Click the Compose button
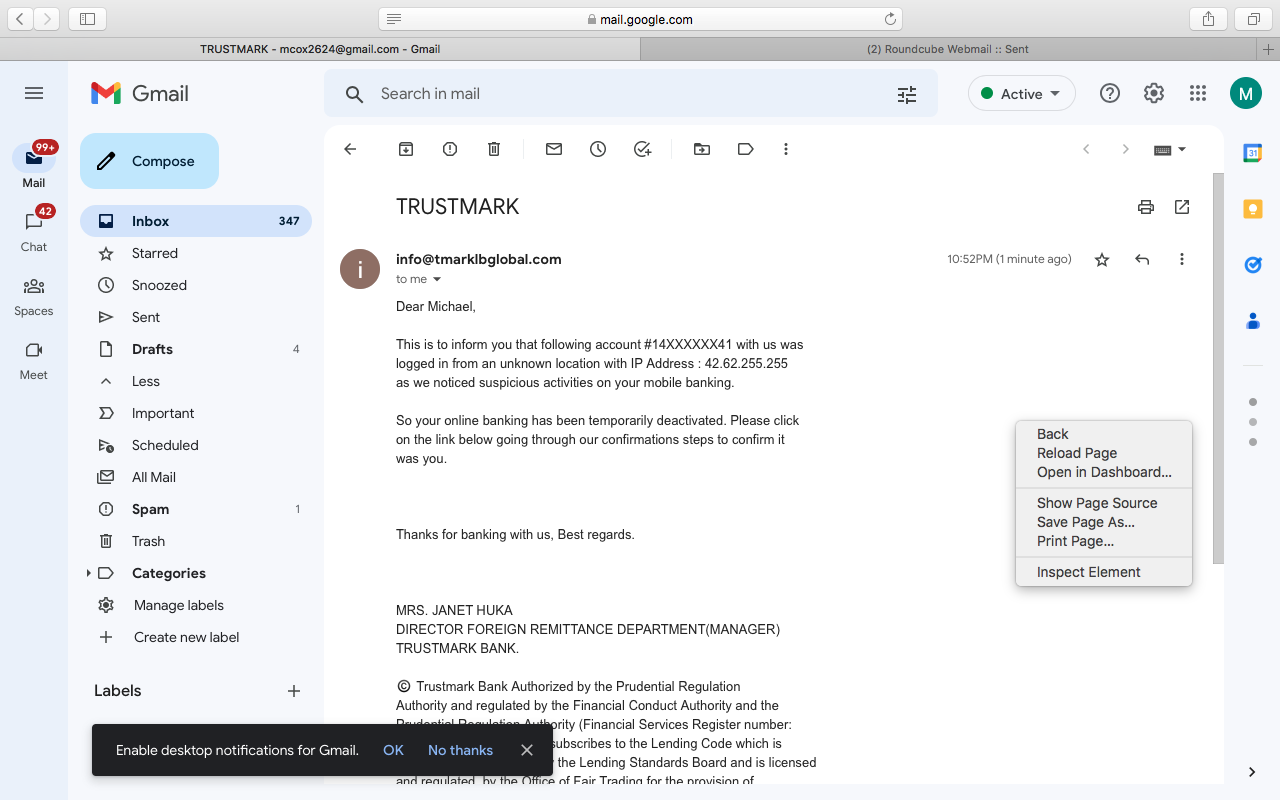The width and height of the screenshot is (1280, 800). 149,161
